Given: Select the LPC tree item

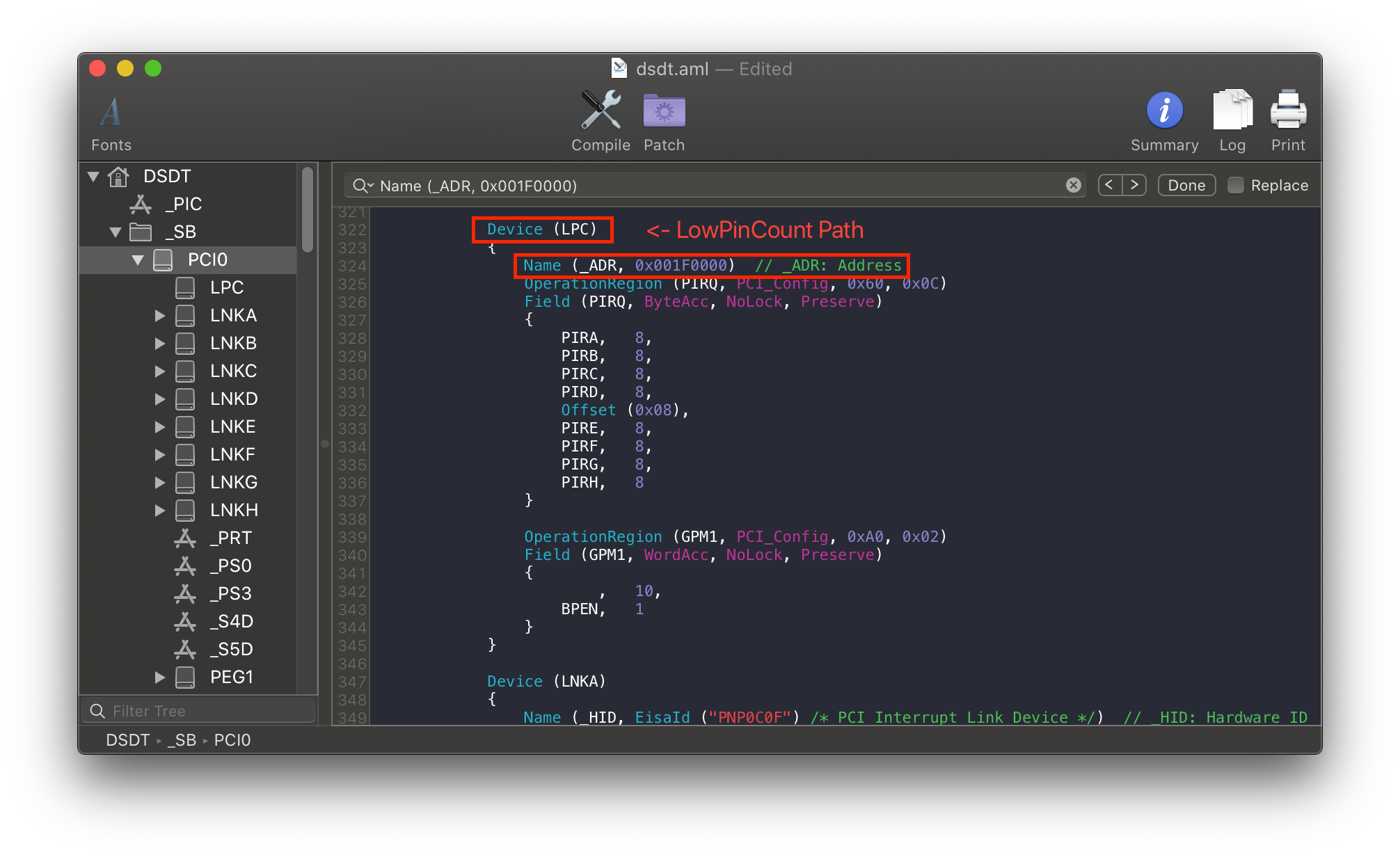Looking at the screenshot, I should (x=226, y=287).
